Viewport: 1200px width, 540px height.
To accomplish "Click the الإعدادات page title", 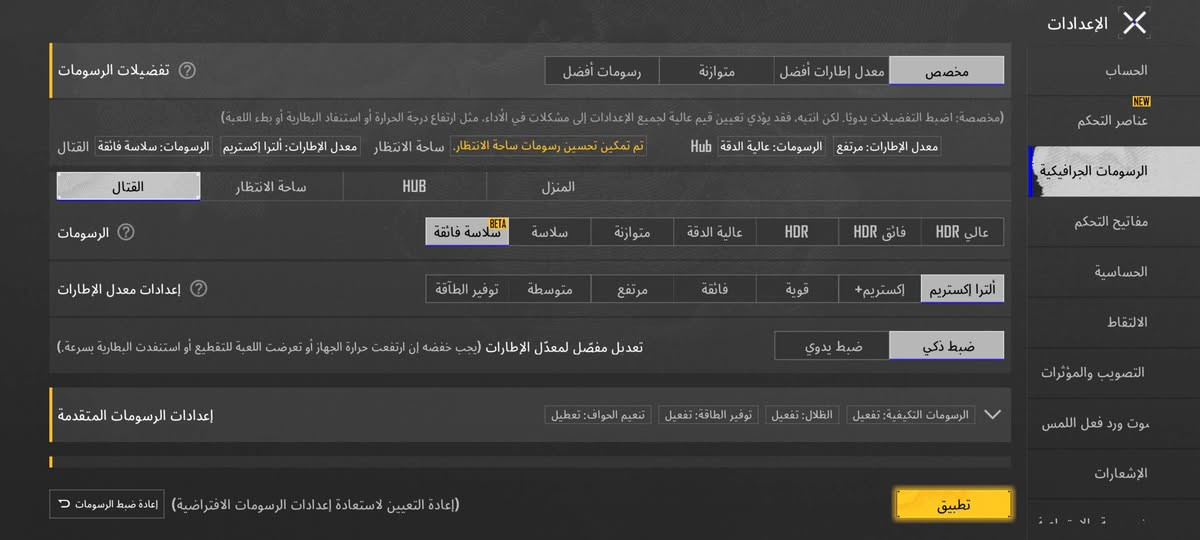I will click(x=1077, y=23).
